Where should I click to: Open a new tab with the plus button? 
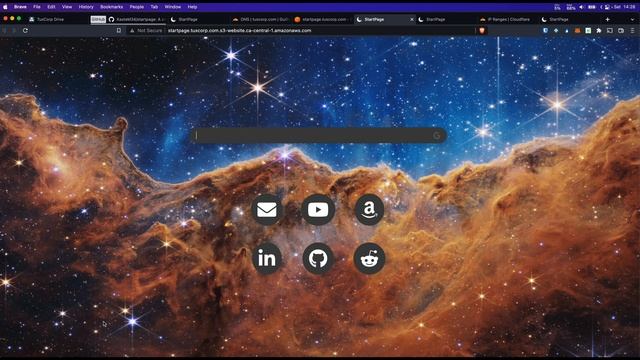coord(607,19)
